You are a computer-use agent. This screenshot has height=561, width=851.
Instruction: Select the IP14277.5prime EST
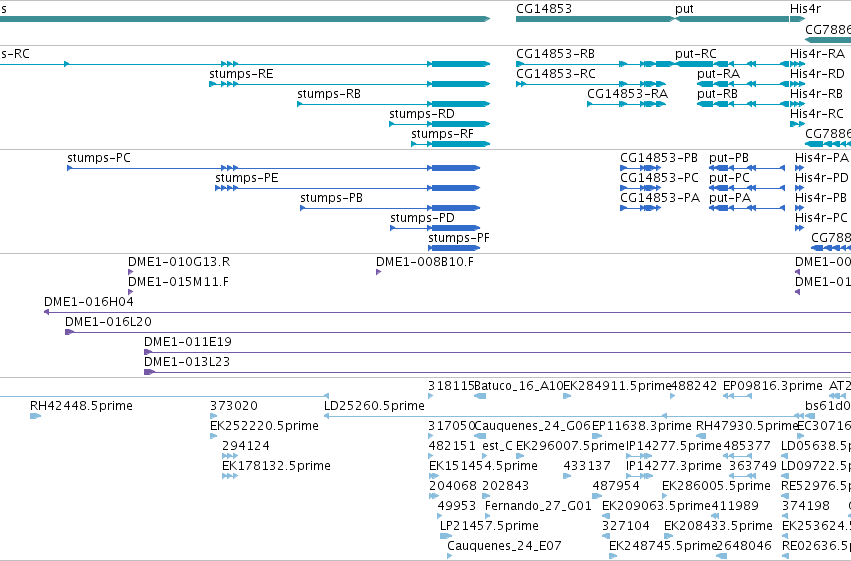639,456
